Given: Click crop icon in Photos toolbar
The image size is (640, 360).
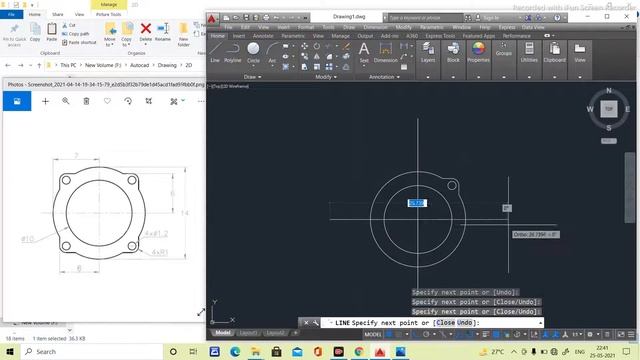Looking at the screenshot, I should pyautogui.click(x=149, y=101).
